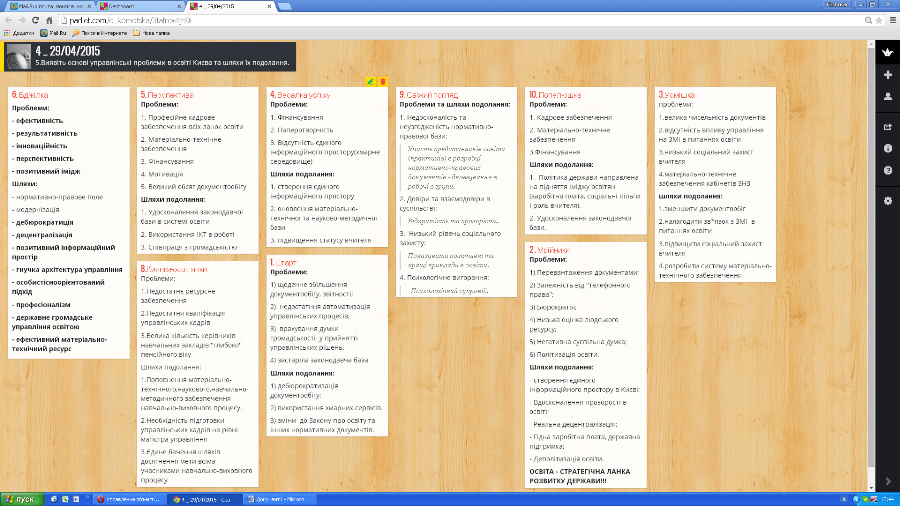The height and width of the screenshot is (506, 900).
Task: Click the Windows Start button 'пуск'
Action: (20, 498)
